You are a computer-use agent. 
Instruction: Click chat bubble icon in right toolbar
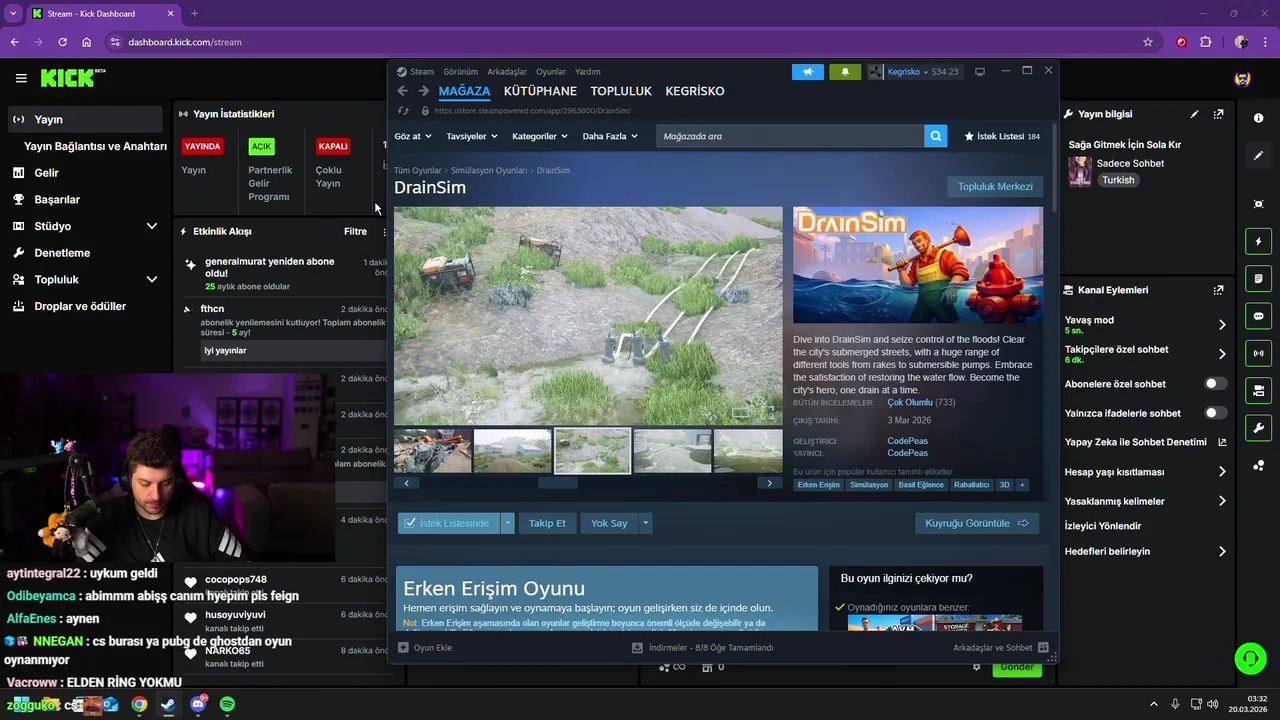[x=1258, y=316]
